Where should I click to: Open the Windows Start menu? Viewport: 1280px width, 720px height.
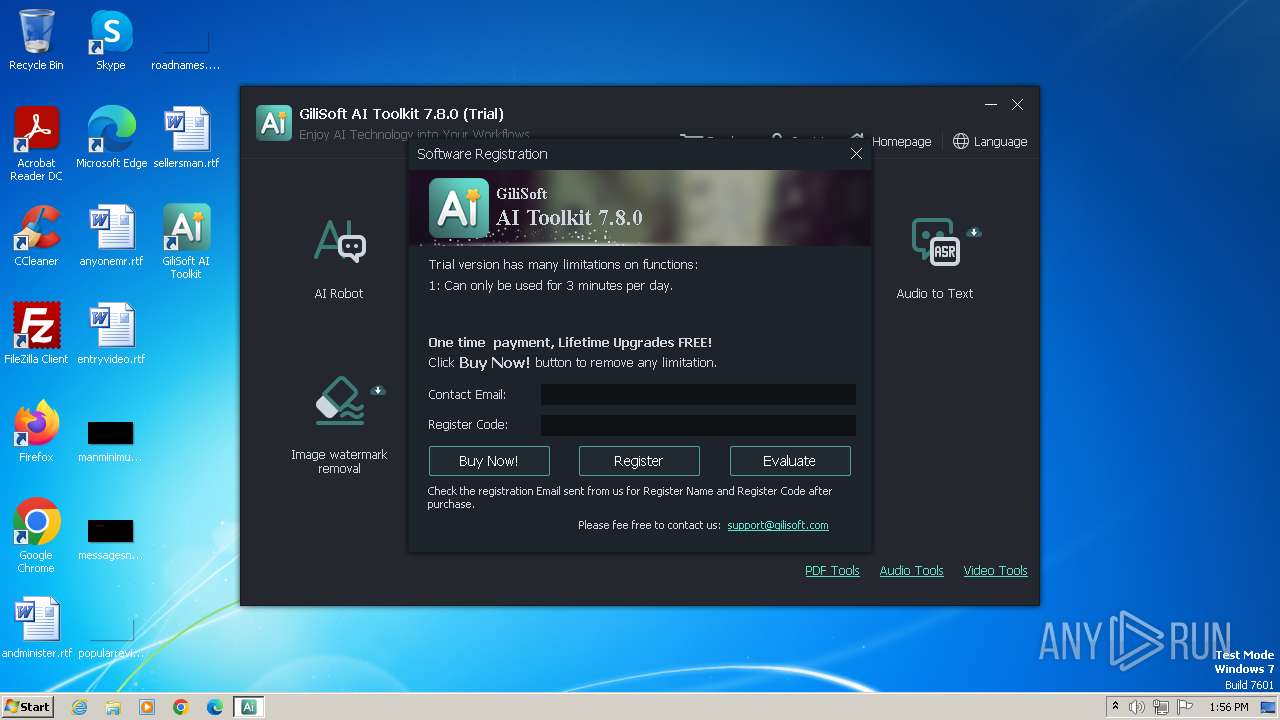(27, 707)
